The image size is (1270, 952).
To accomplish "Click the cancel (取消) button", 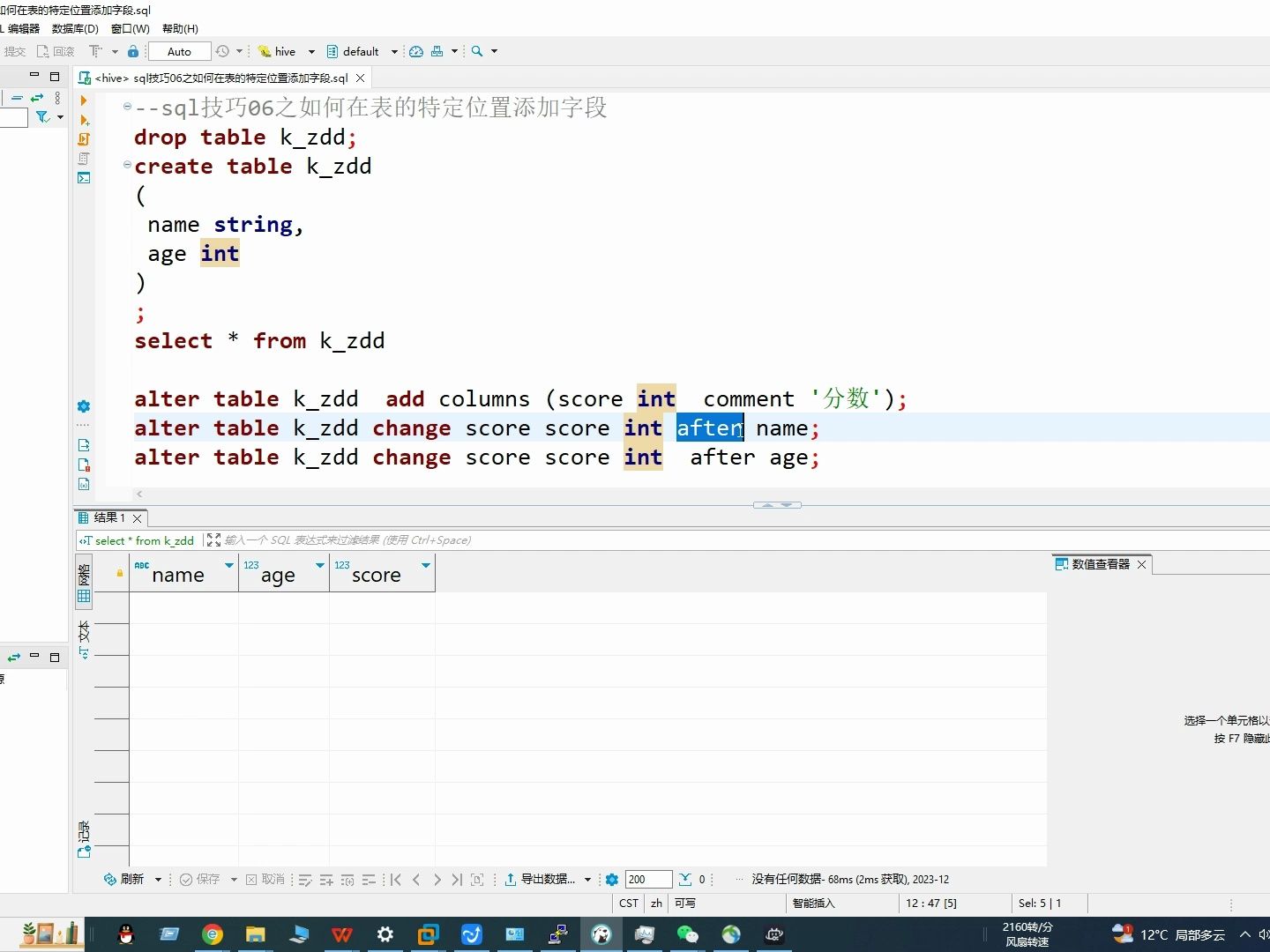I will tap(265, 879).
